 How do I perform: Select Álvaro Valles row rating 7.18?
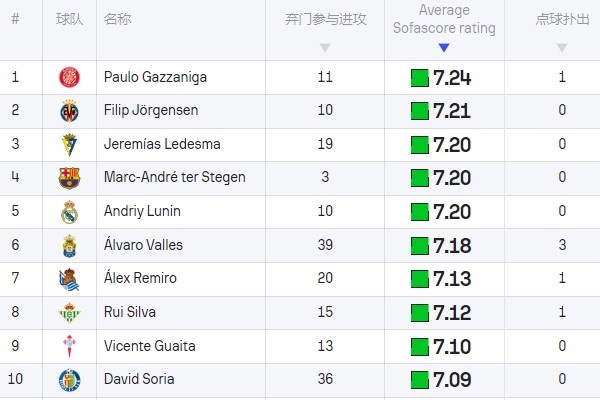(x=452, y=245)
